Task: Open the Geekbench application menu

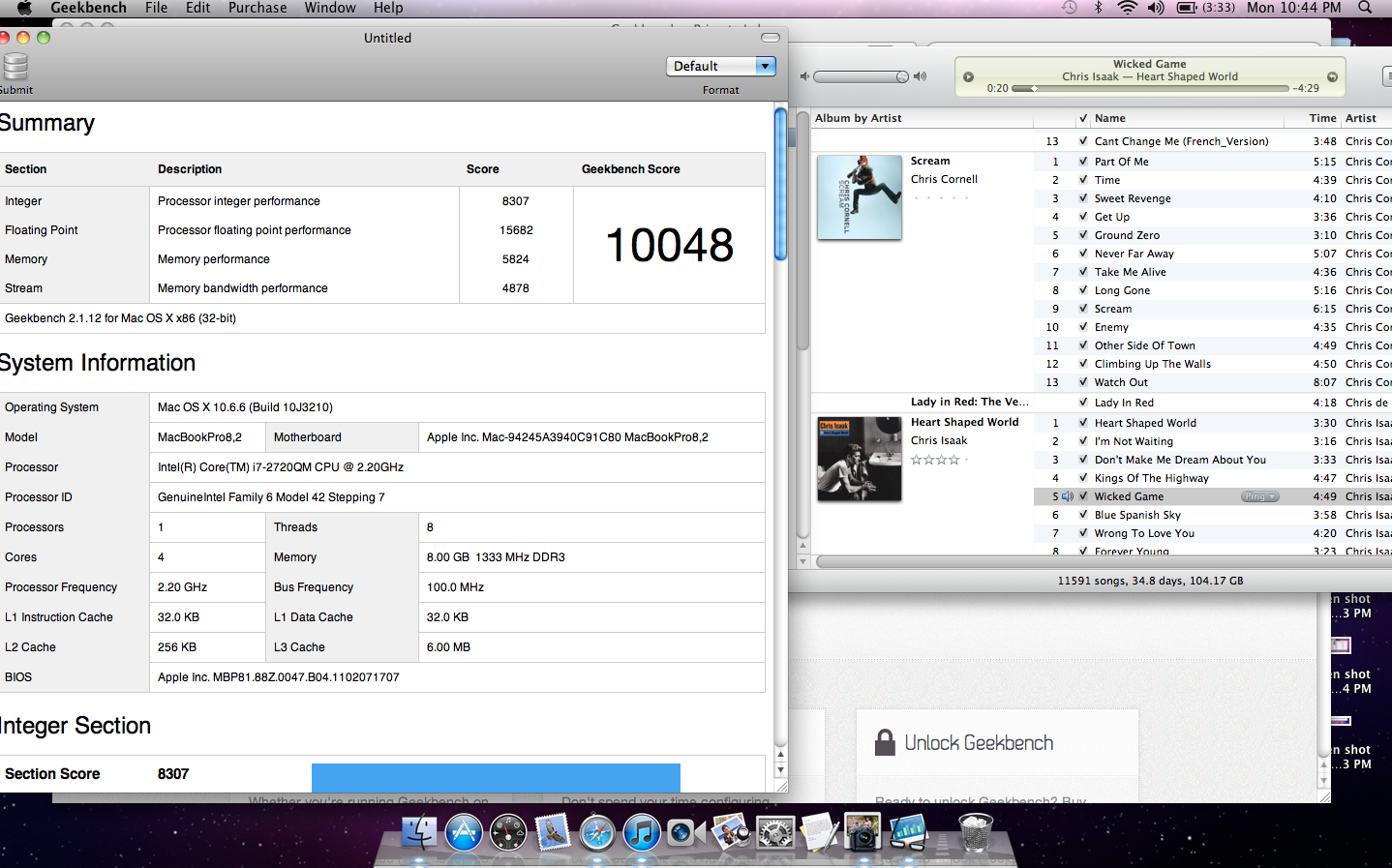Action: [88, 8]
